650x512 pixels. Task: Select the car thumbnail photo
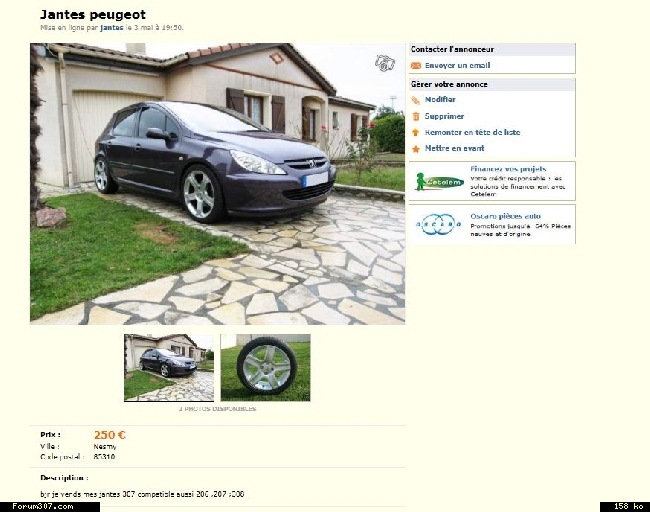[169, 368]
